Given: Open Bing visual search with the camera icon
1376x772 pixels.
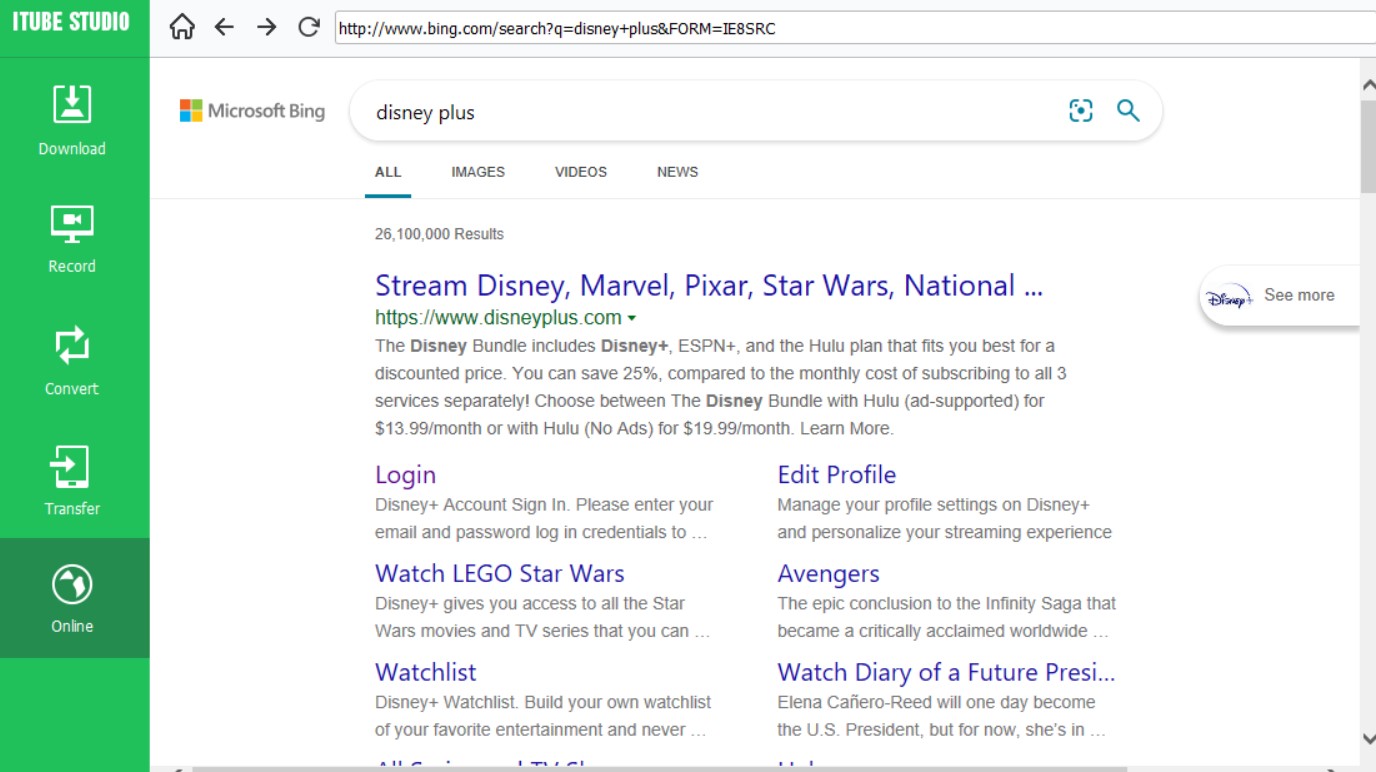Looking at the screenshot, I should click(x=1081, y=111).
